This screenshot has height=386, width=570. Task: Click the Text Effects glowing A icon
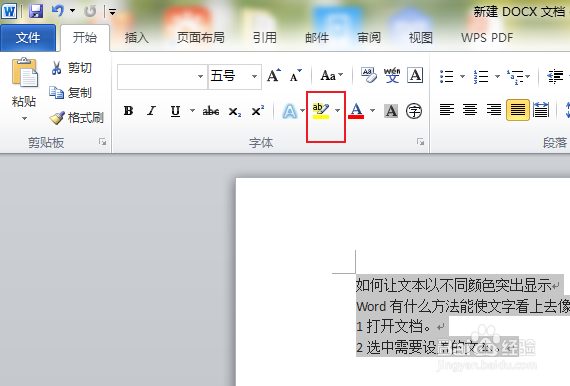click(x=290, y=111)
